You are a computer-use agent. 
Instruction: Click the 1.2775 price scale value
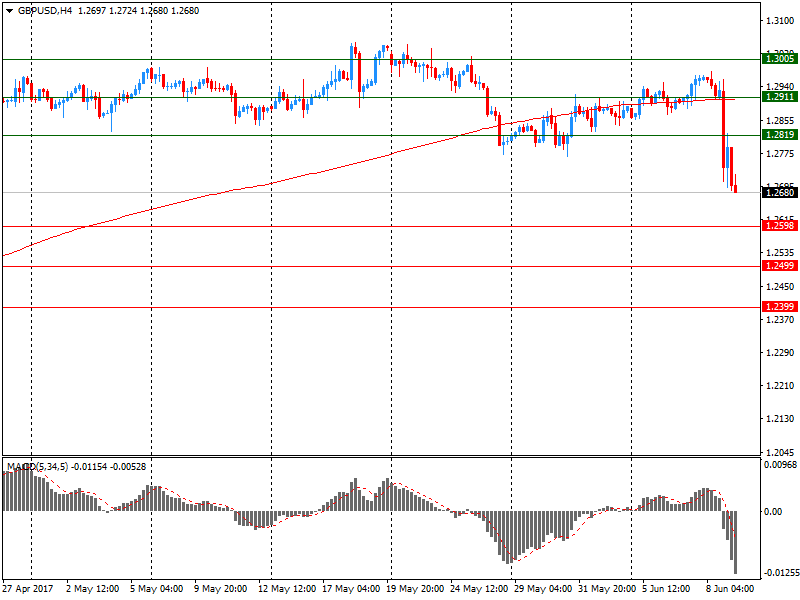coord(780,154)
